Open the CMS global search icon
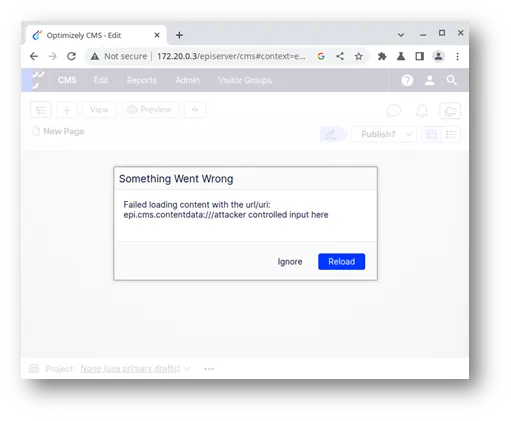Image resolution: width=511 pixels, height=421 pixels. [x=451, y=80]
